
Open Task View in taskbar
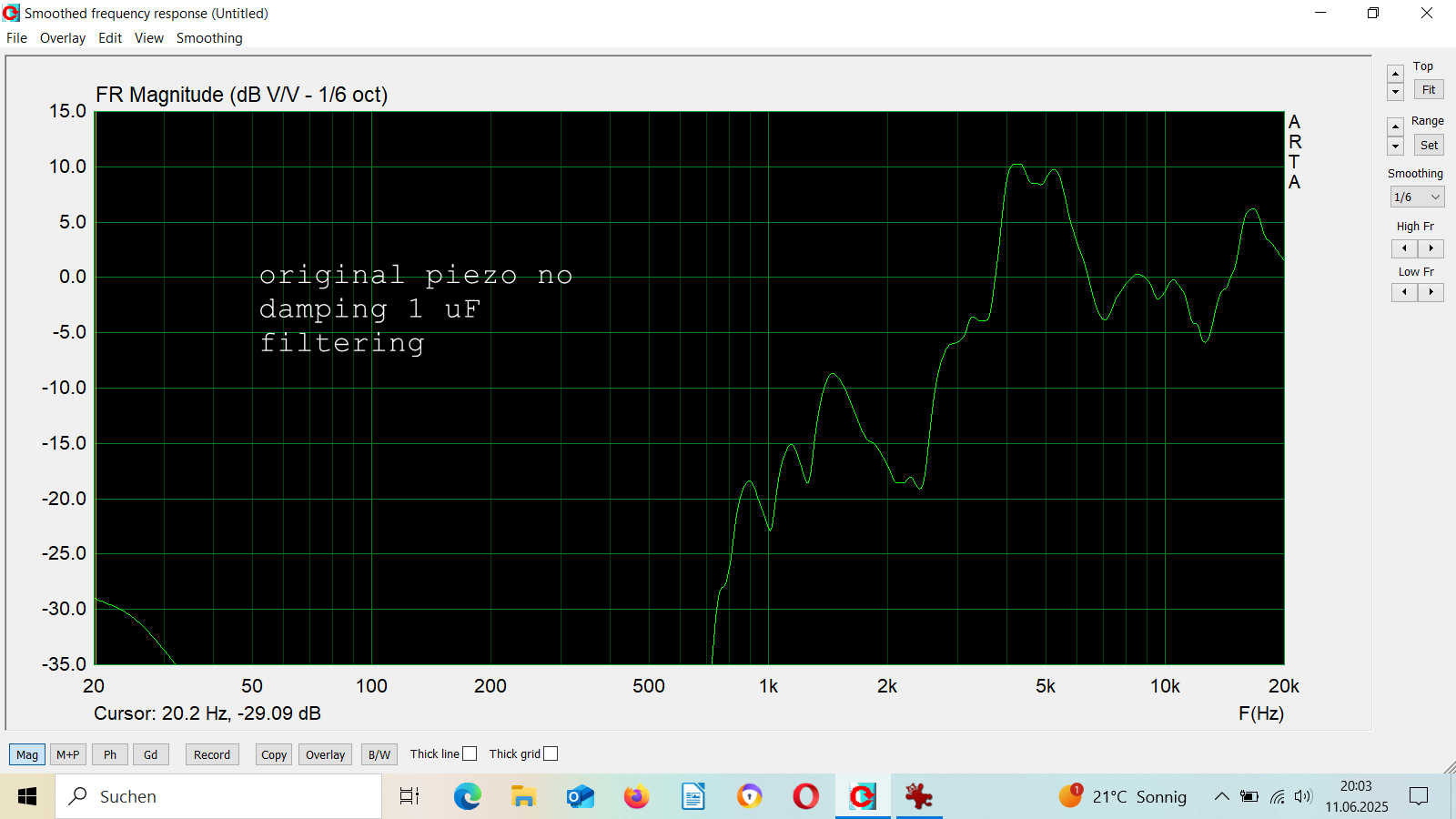(410, 796)
